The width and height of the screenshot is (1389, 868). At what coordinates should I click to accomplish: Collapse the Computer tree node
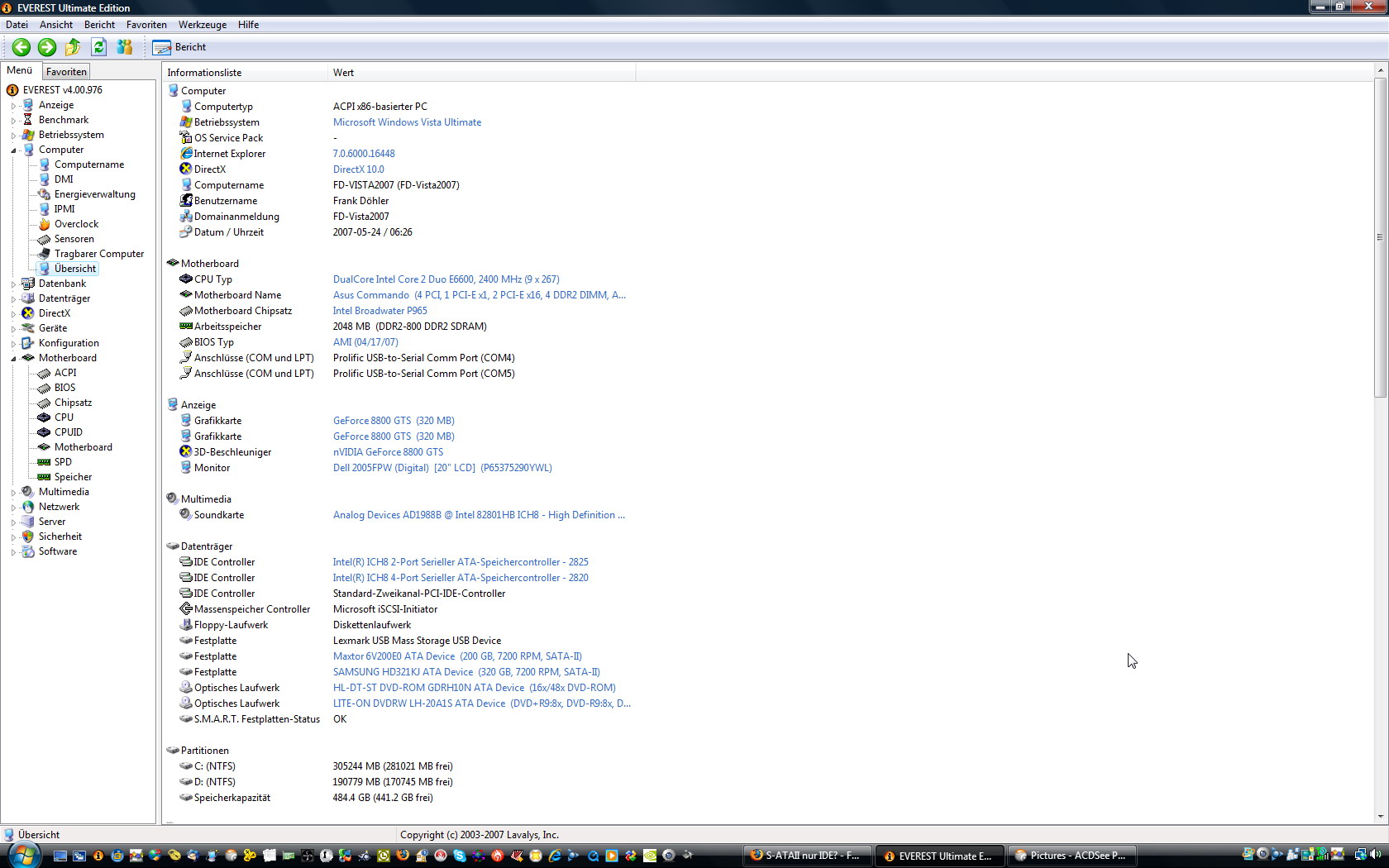point(13,150)
